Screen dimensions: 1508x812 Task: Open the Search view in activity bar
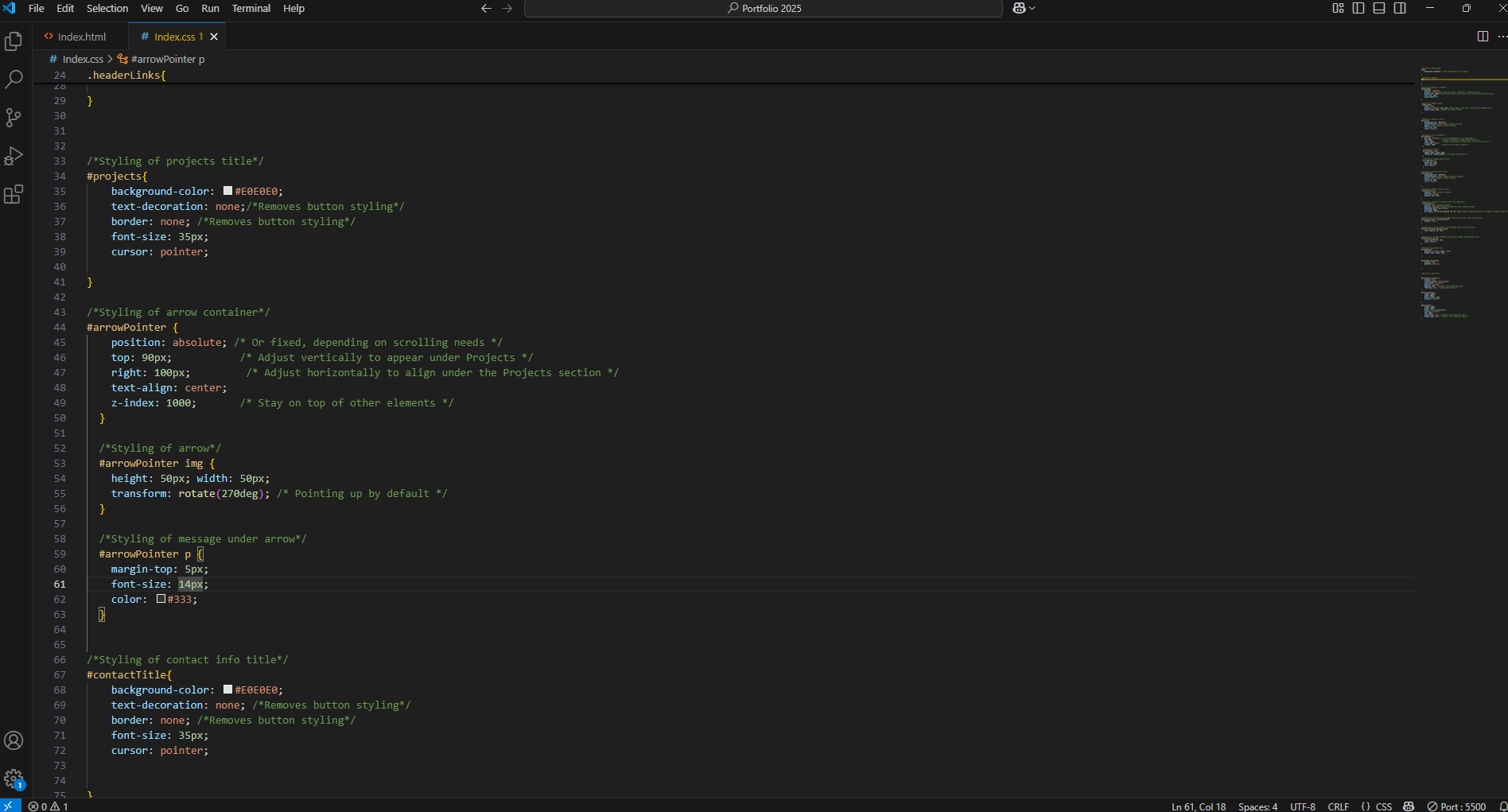14,80
